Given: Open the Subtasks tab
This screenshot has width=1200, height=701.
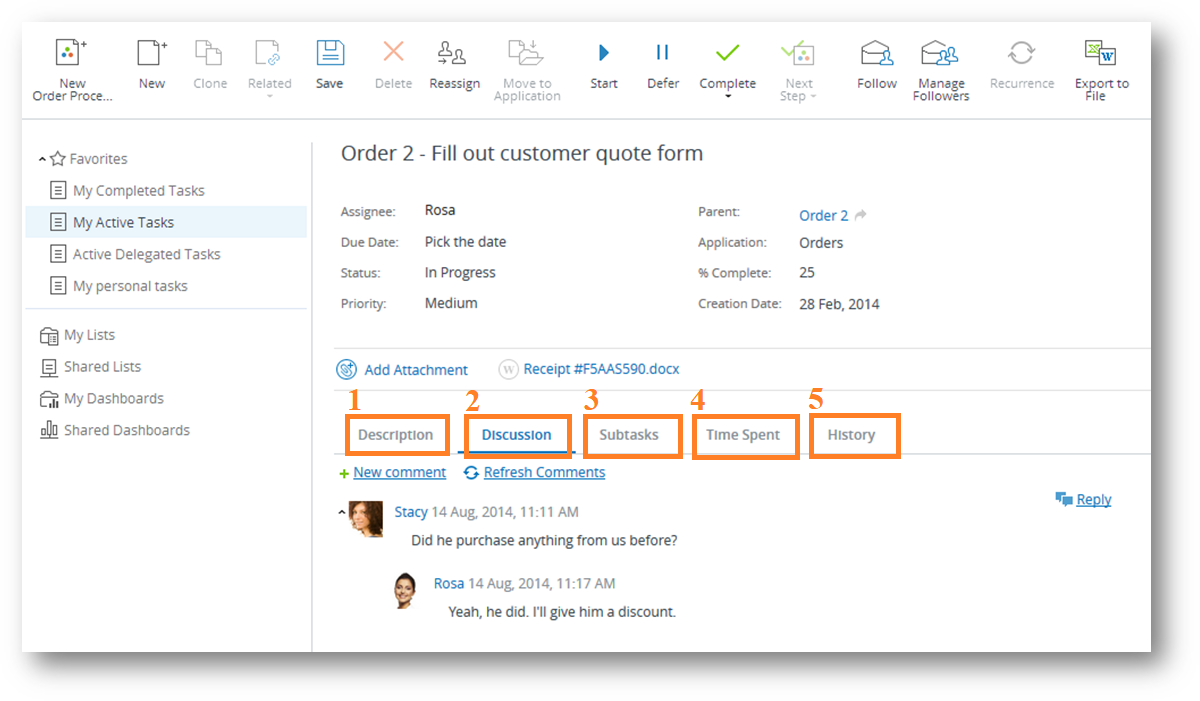Looking at the screenshot, I should click(629, 435).
